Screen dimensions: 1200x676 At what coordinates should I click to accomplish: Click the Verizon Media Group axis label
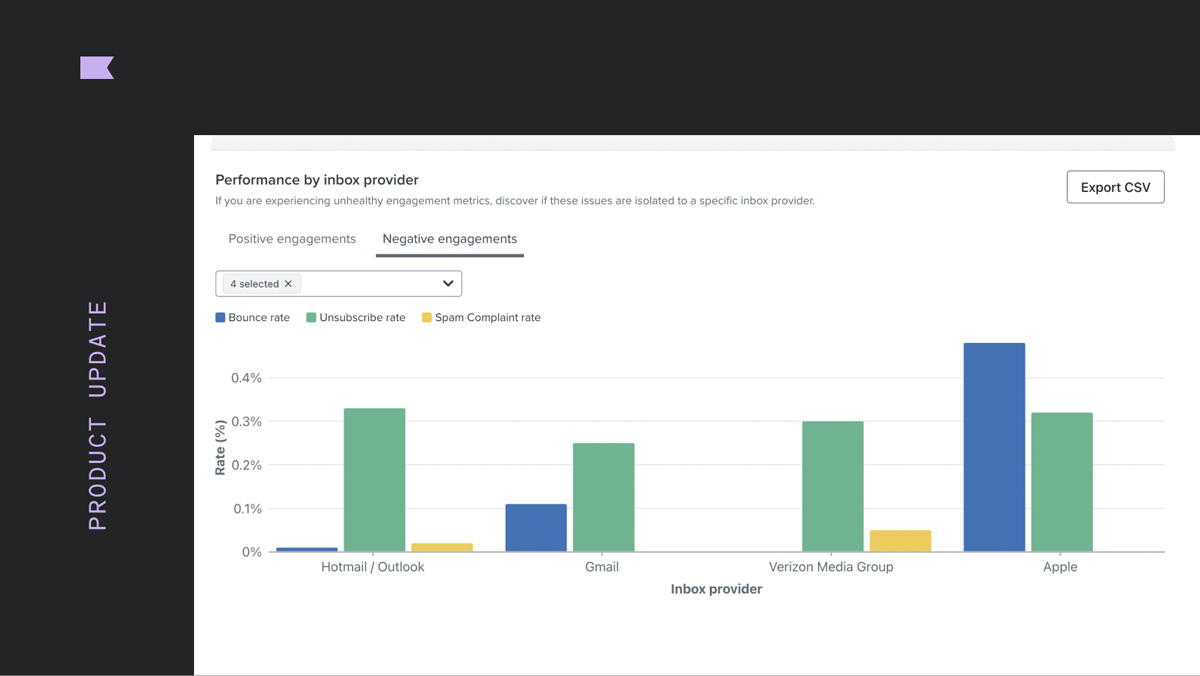831,567
